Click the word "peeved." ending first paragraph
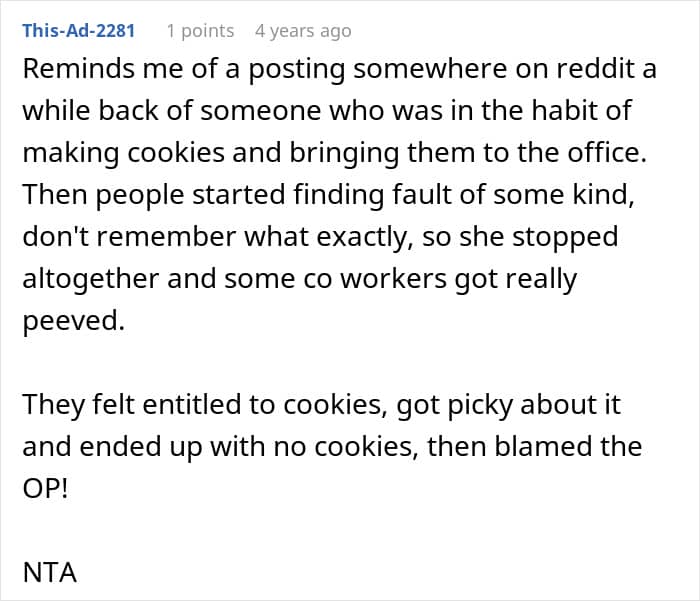This screenshot has width=700, height=601. (x=73, y=321)
